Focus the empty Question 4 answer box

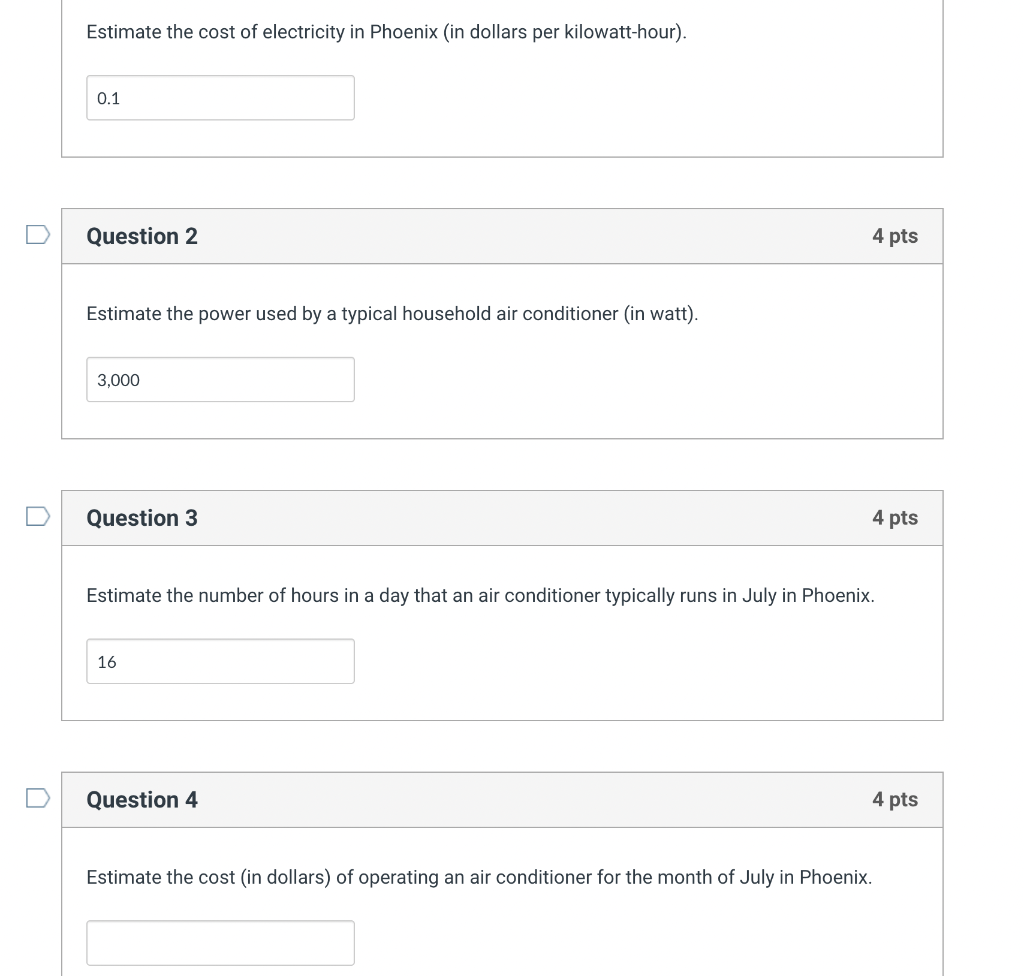coord(221,943)
